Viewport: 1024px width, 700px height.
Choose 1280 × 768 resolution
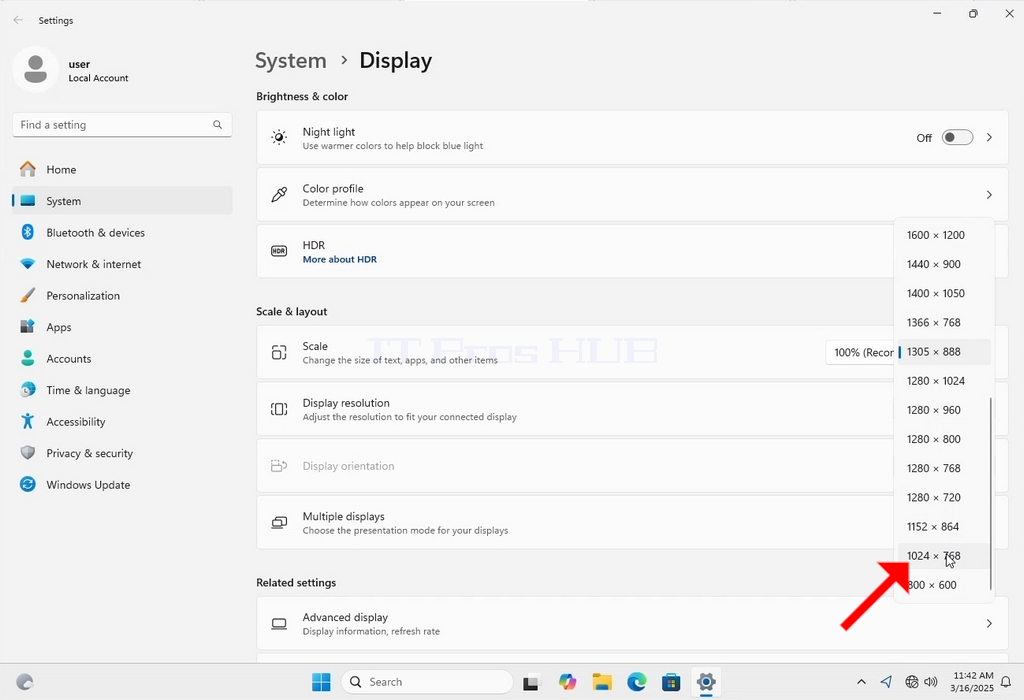click(944, 468)
